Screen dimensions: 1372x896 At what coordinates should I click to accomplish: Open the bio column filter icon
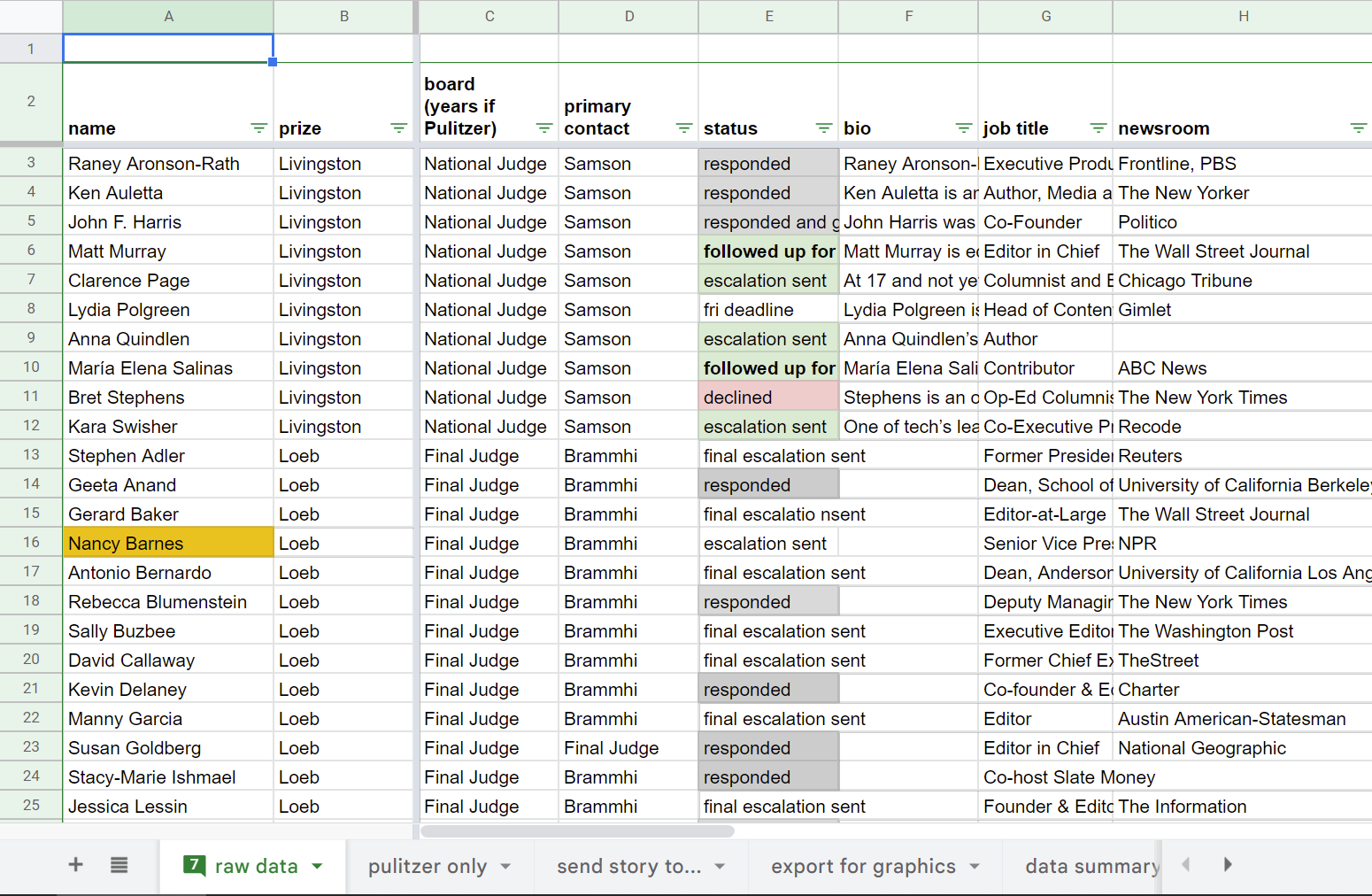(x=963, y=128)
